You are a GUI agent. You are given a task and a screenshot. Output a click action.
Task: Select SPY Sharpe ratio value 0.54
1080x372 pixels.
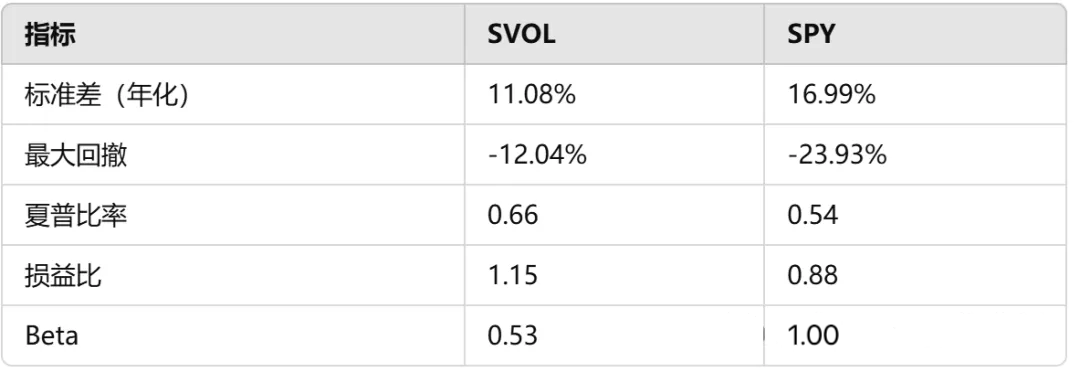click(813, 216)
